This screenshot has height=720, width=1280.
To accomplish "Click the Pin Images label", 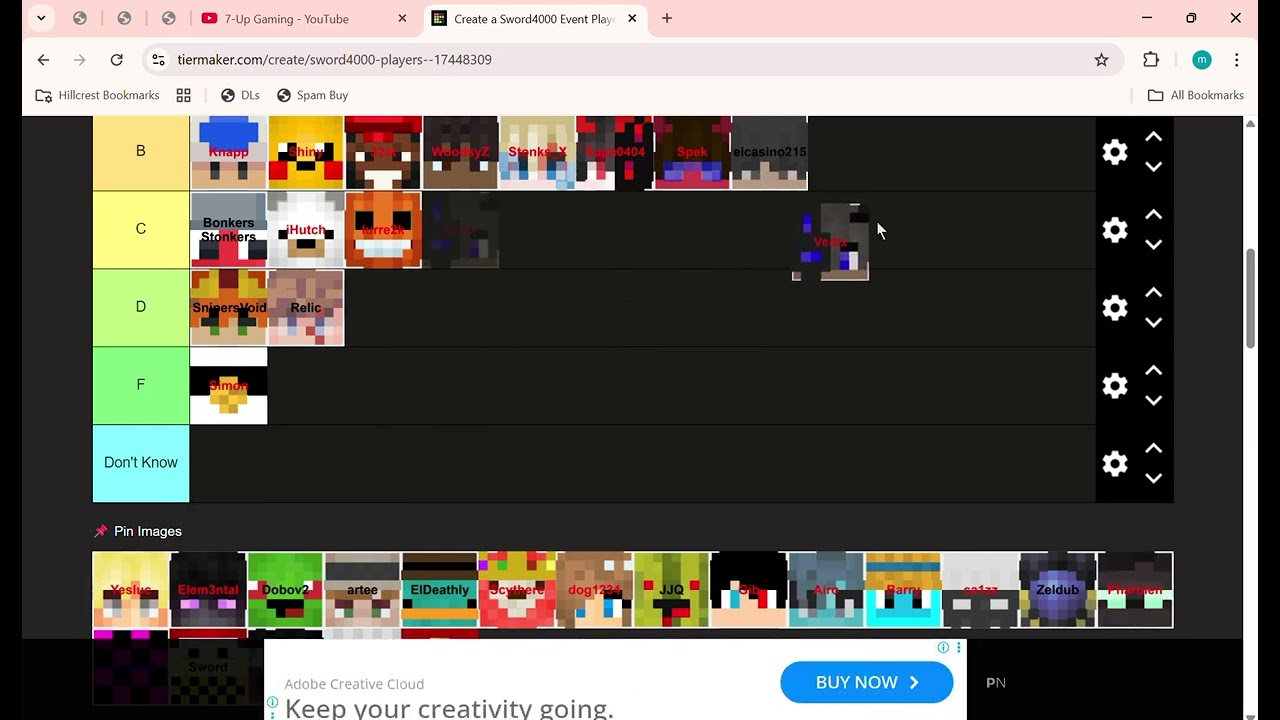I will (x=147, y=531).
